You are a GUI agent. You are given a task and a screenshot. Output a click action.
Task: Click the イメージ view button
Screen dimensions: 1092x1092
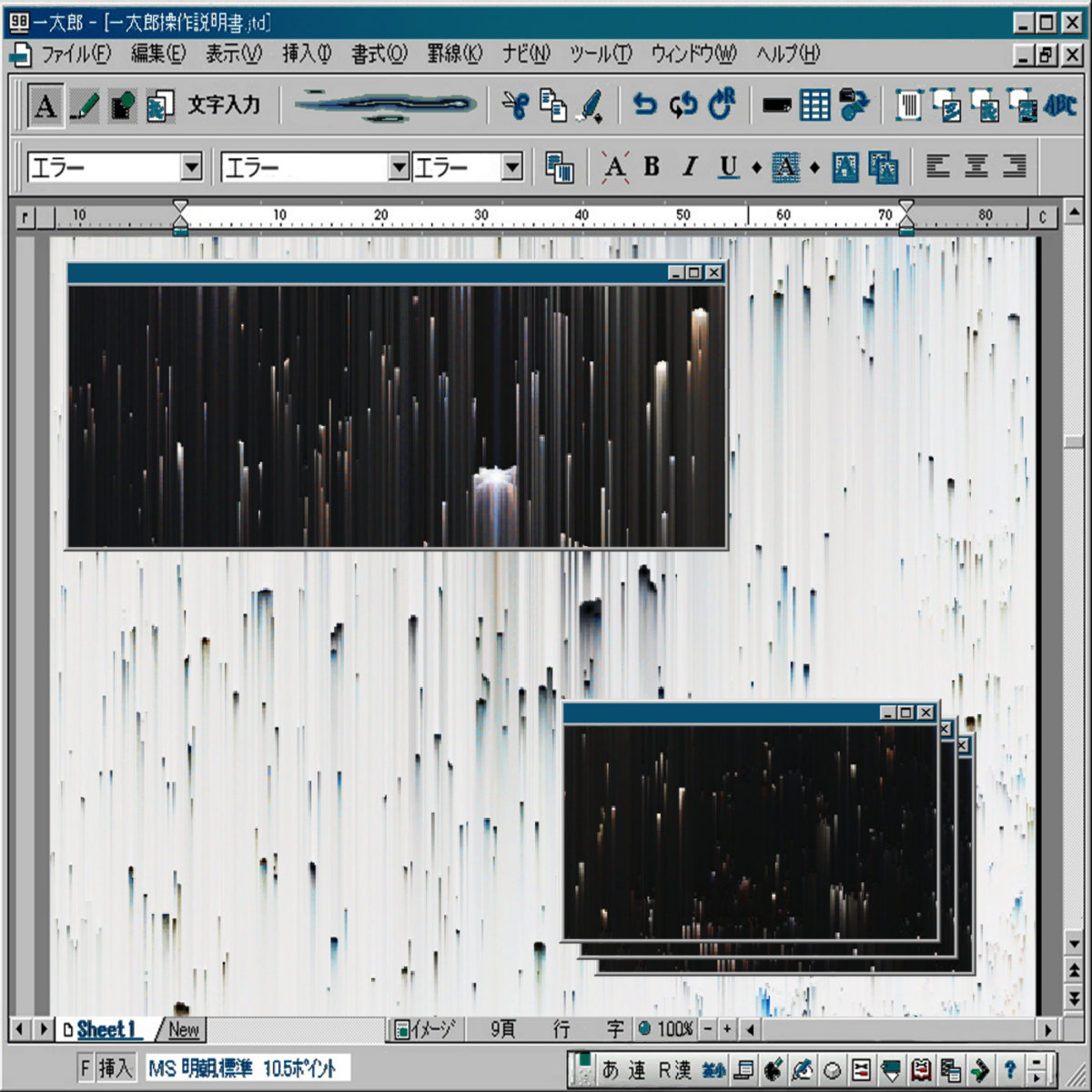[424, 1030]
